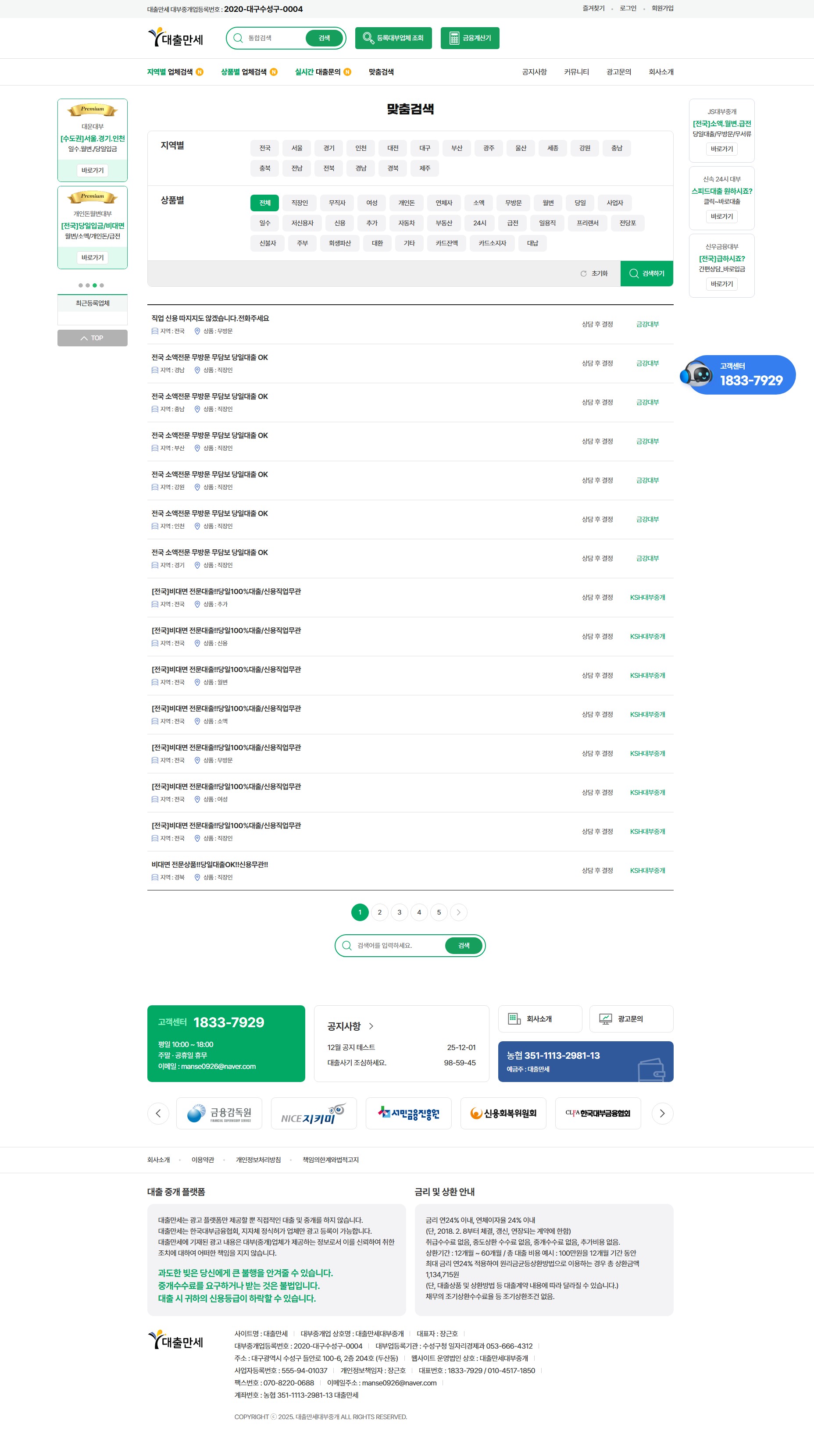Open the 커뮤니티 menu item

pos(576,72)
